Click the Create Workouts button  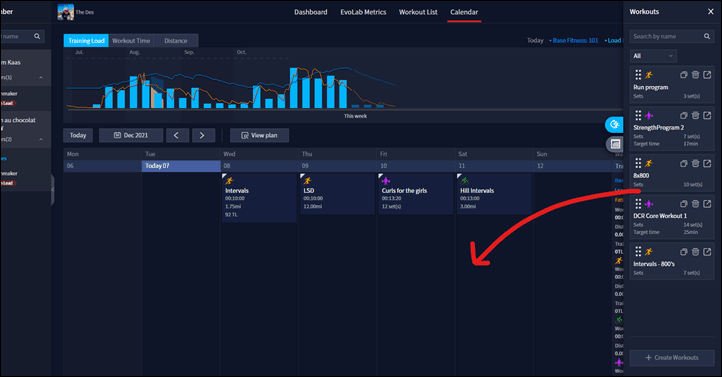coord(672,358)
